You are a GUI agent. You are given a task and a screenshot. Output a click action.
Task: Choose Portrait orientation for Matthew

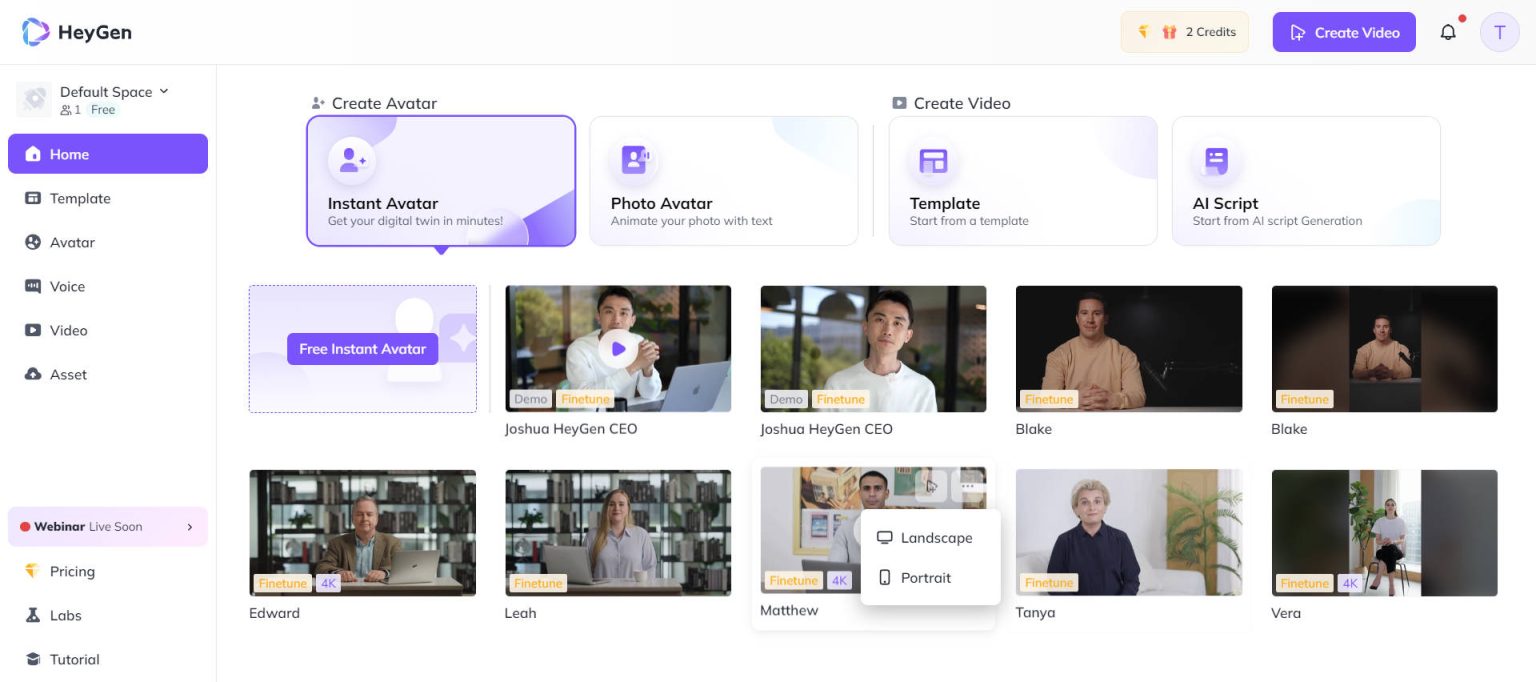(x=926, y=577)
